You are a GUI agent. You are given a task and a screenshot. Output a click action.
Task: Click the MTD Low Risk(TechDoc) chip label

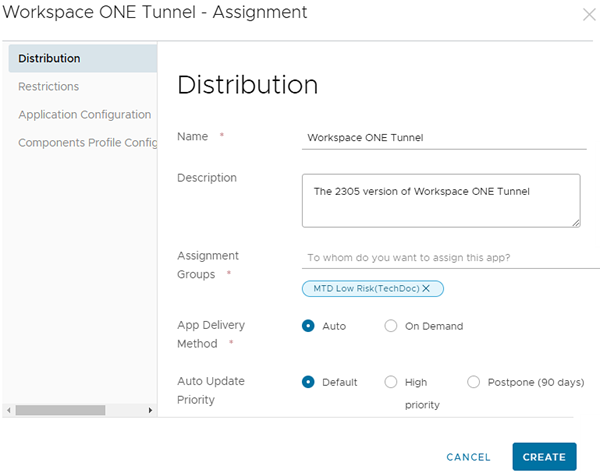pos(366,289)
